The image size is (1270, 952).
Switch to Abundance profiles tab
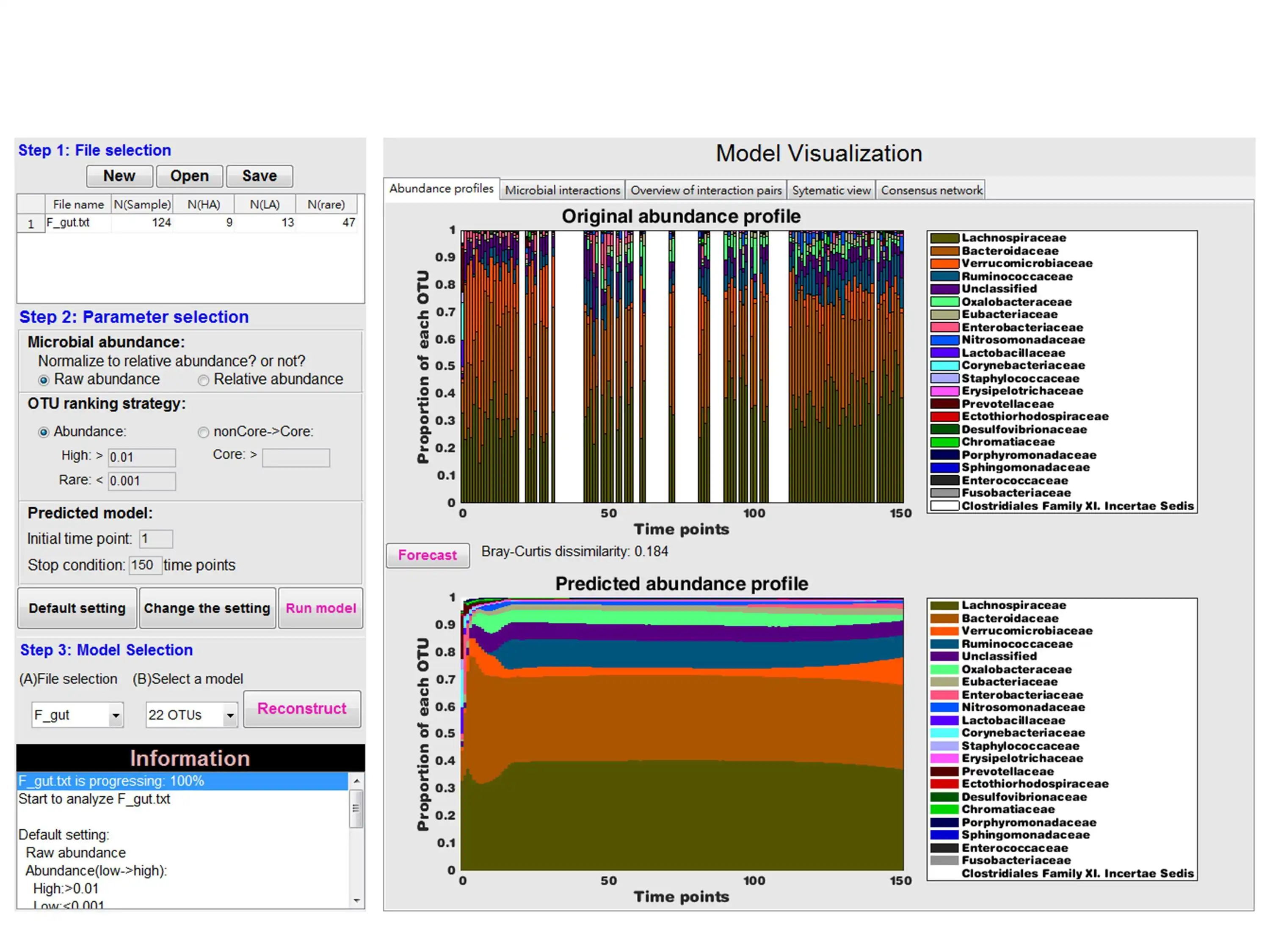[x=442, y=188]
